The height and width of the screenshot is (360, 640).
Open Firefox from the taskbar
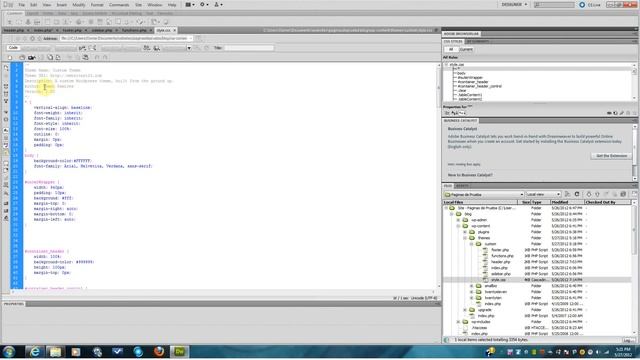pyautogui.click(x=159, y=351)
